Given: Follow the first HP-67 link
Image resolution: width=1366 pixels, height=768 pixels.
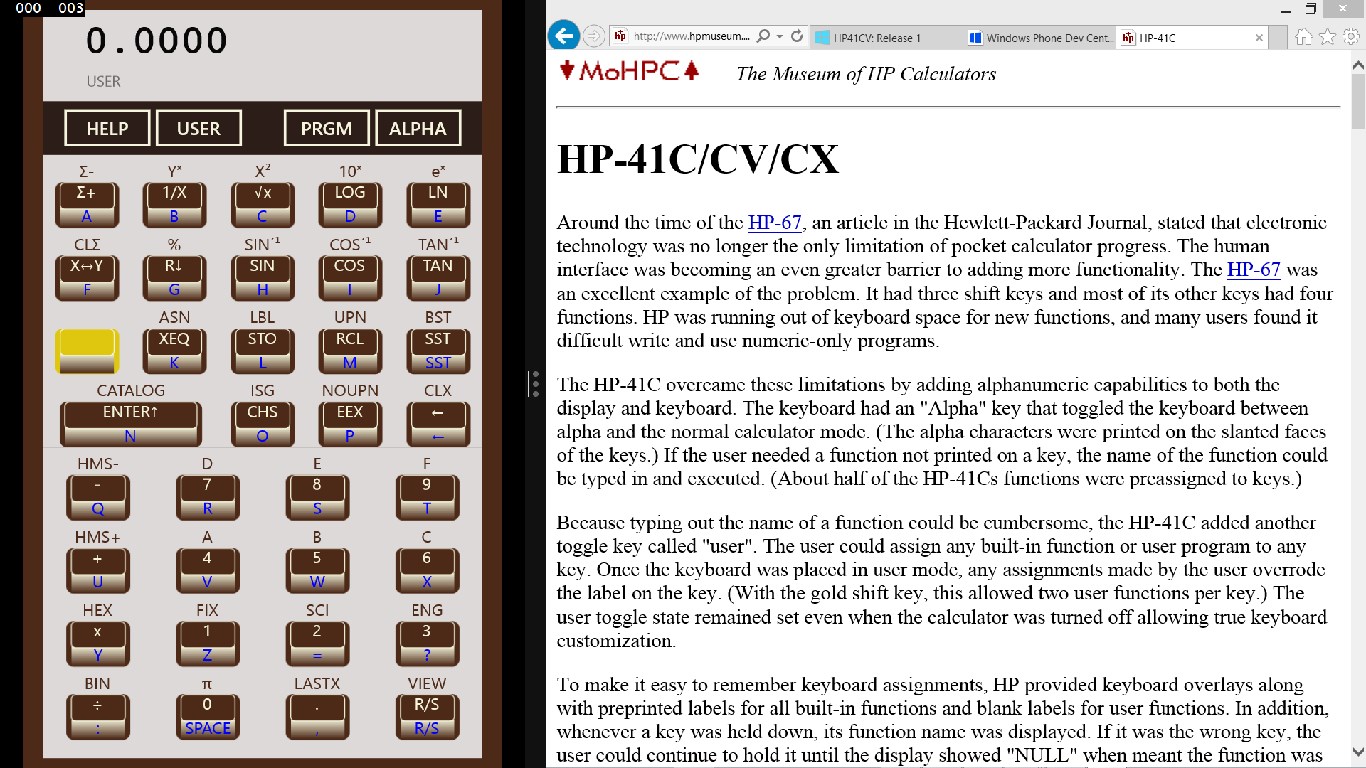Looking at the screenshot, I should pos(774,222).
